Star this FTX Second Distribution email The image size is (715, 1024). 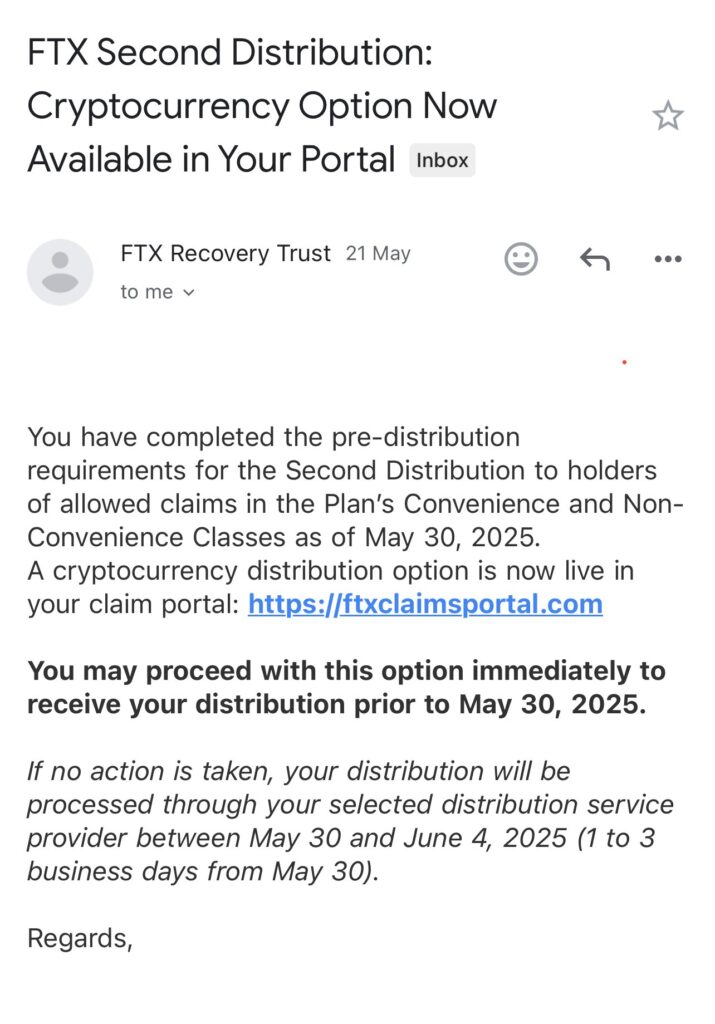(x=668, y=117)
